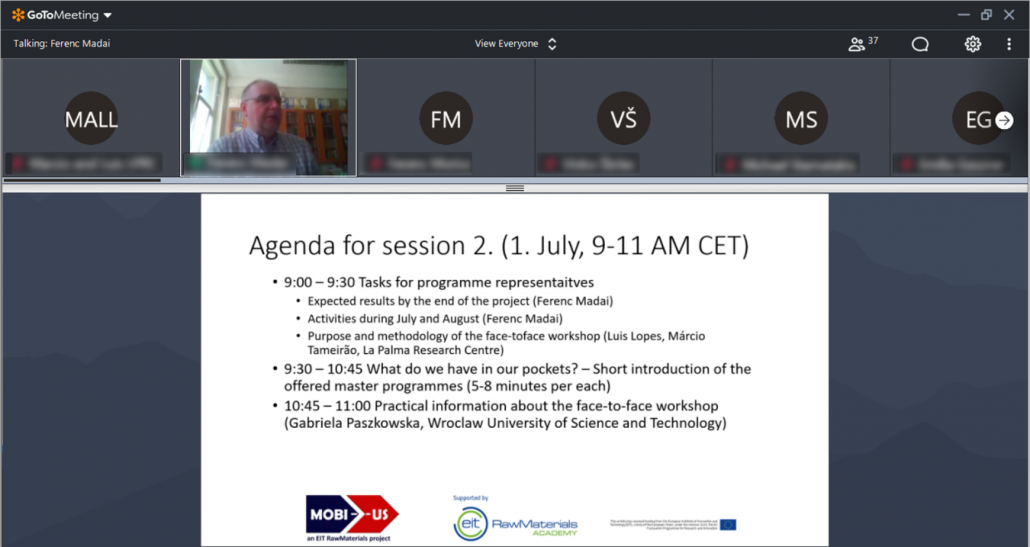Select the VŠ participant tile

(x=623, y=119)
